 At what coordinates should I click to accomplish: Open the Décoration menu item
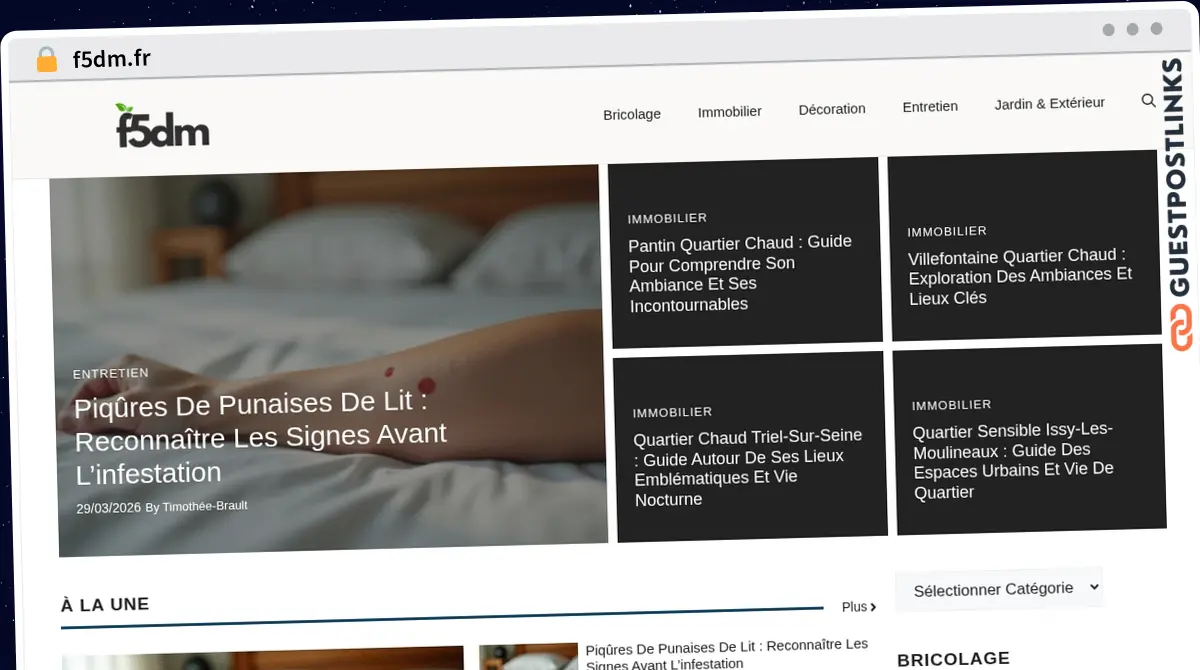pyautogui.click(x=832, y=109)
